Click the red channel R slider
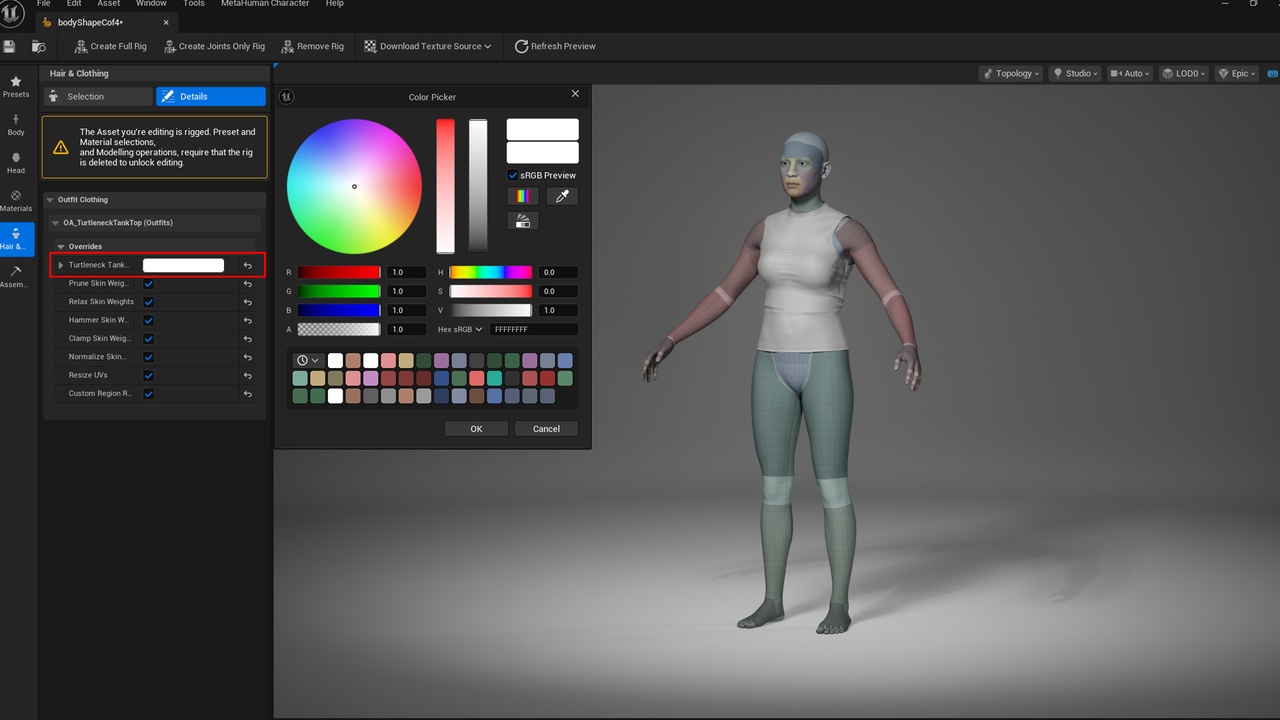Image resolution: width=1280 pixels, height=720 pixels. point(339,272)
